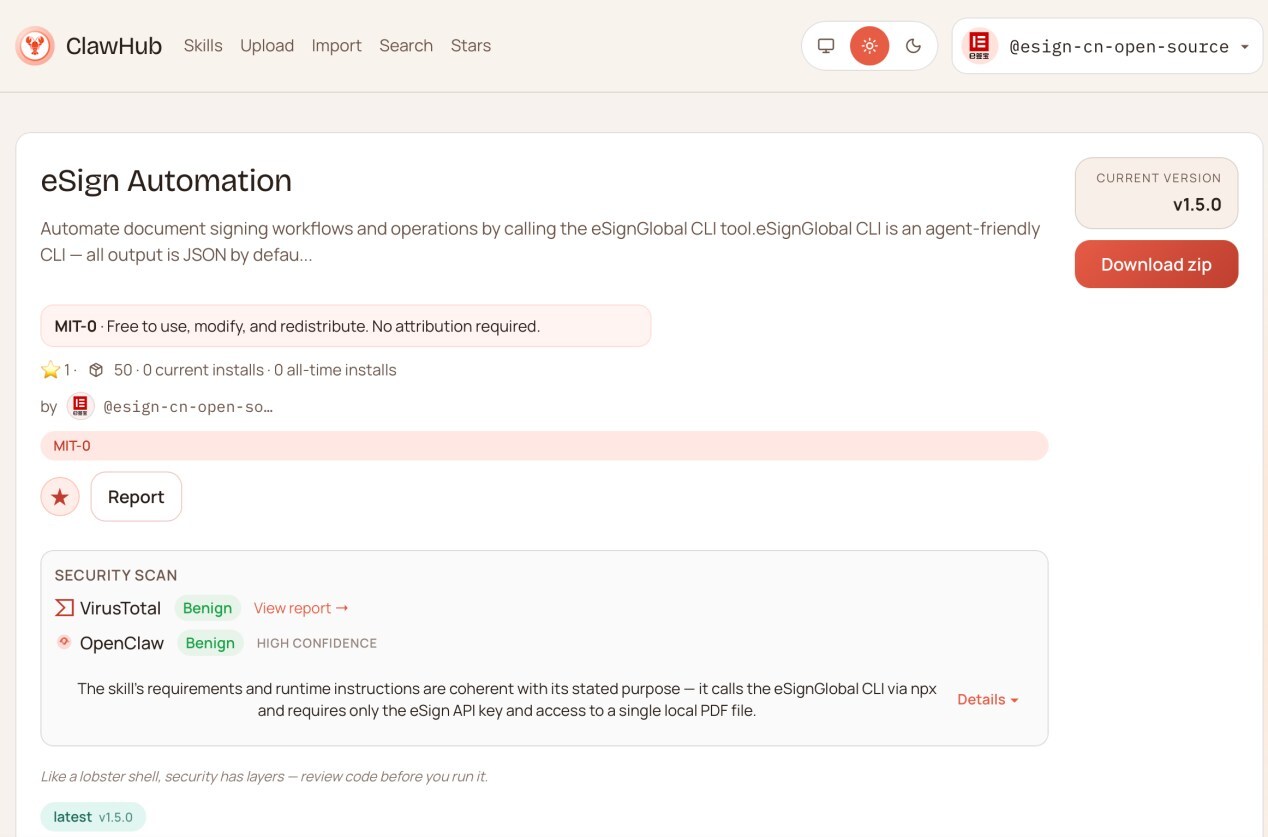Open the VirusTotal View report link
This screenshot has width=1268, height=837.
(300, 608)
